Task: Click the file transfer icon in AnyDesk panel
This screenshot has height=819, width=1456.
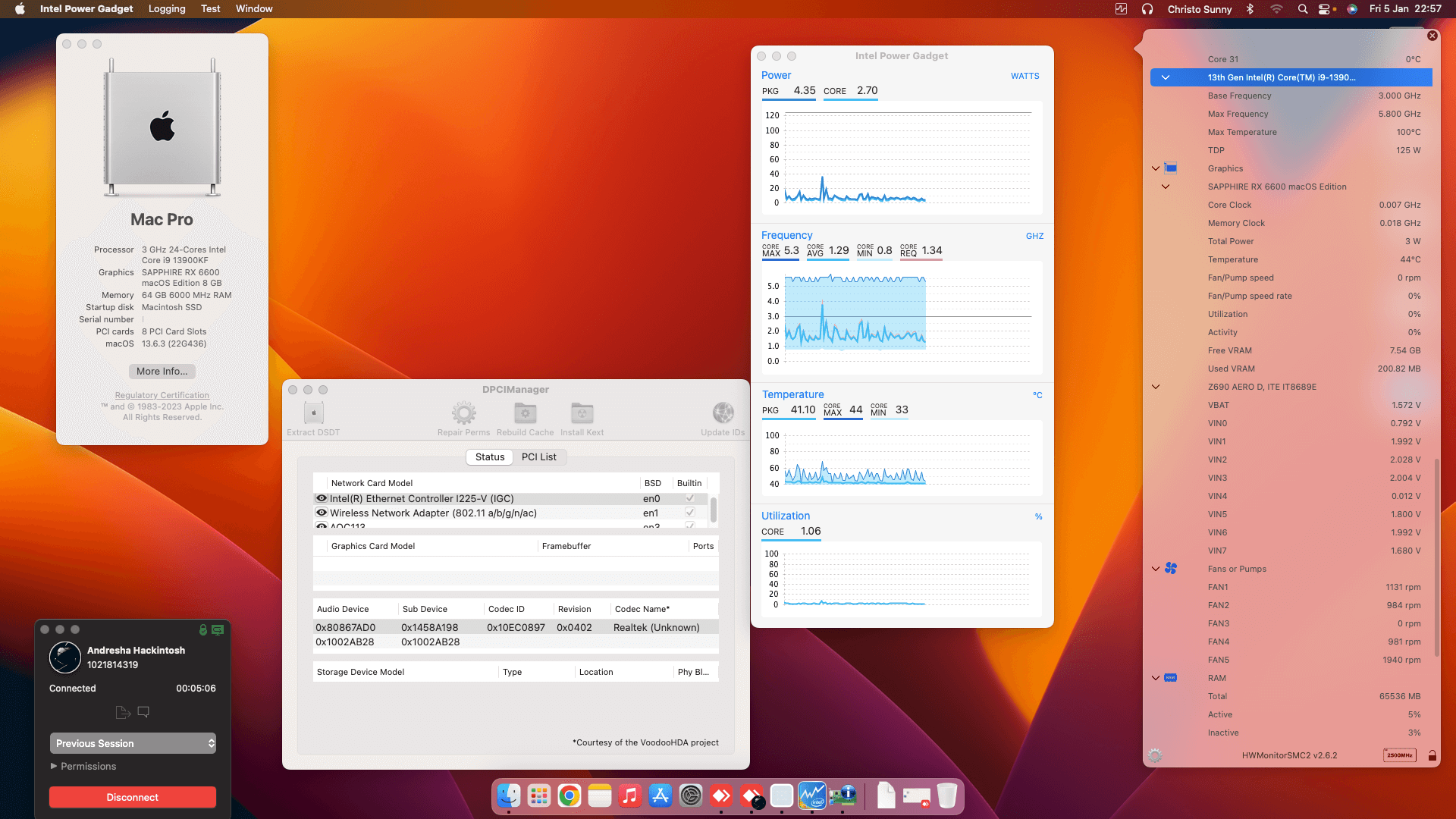Action: (123, 712)
